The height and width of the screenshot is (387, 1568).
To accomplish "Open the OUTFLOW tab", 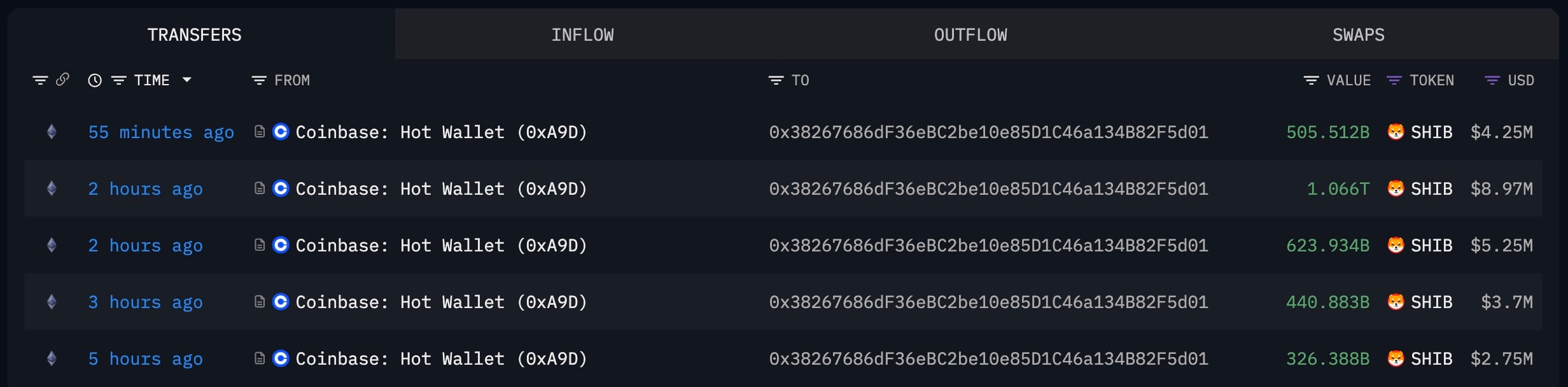I will tap(970, 35).
